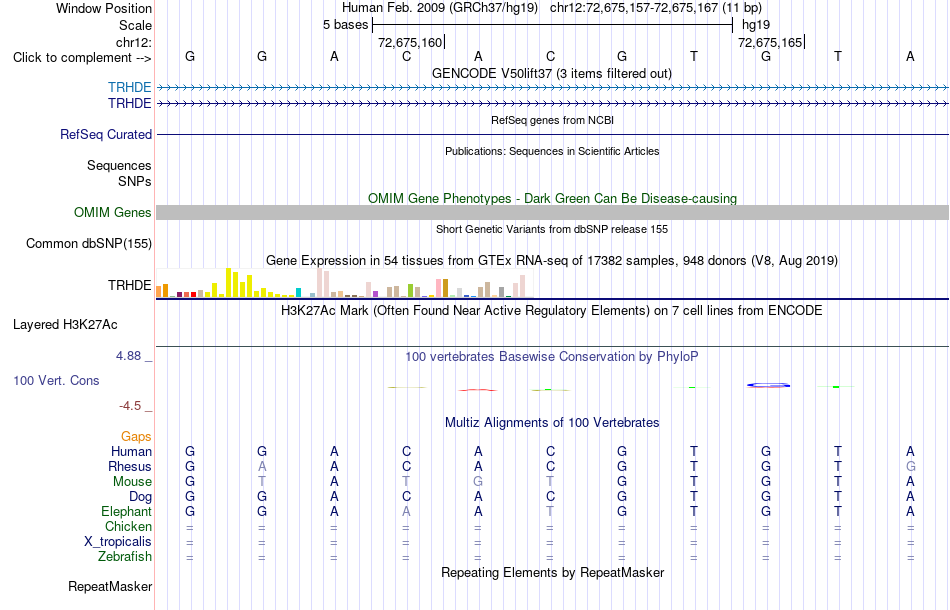
Task: Click the cyan GTEx expression bar
Action: pyautogui.click(x=298, y=293)
